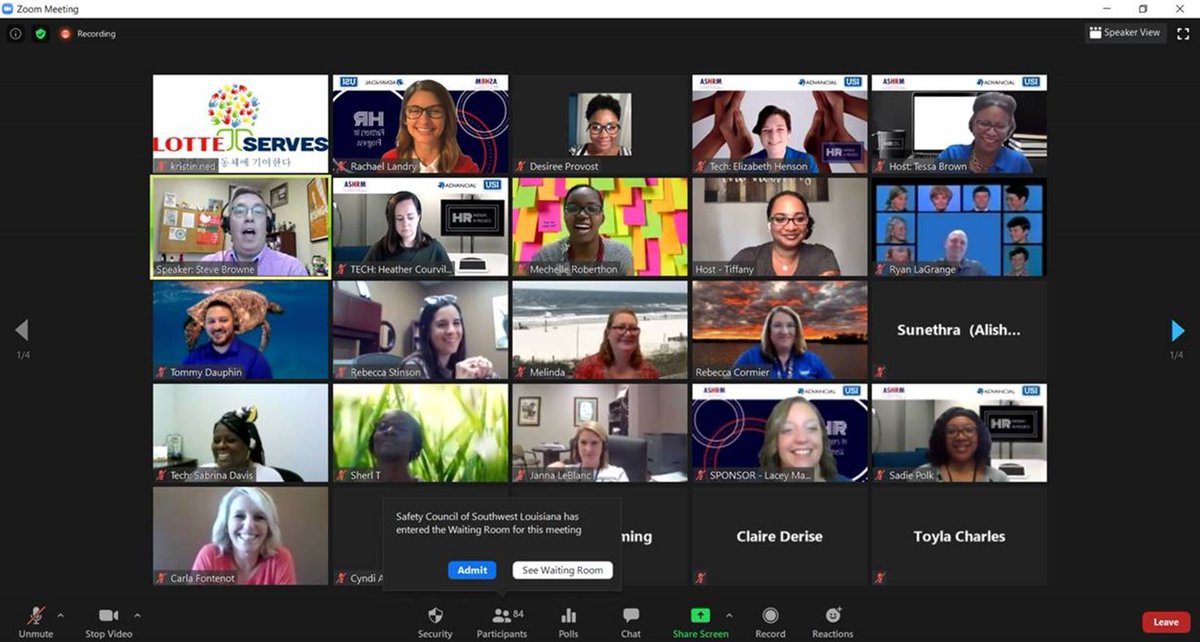The image size is (1200, 642).
Task: Go to next page of participants
Action: click(1177, 331)
